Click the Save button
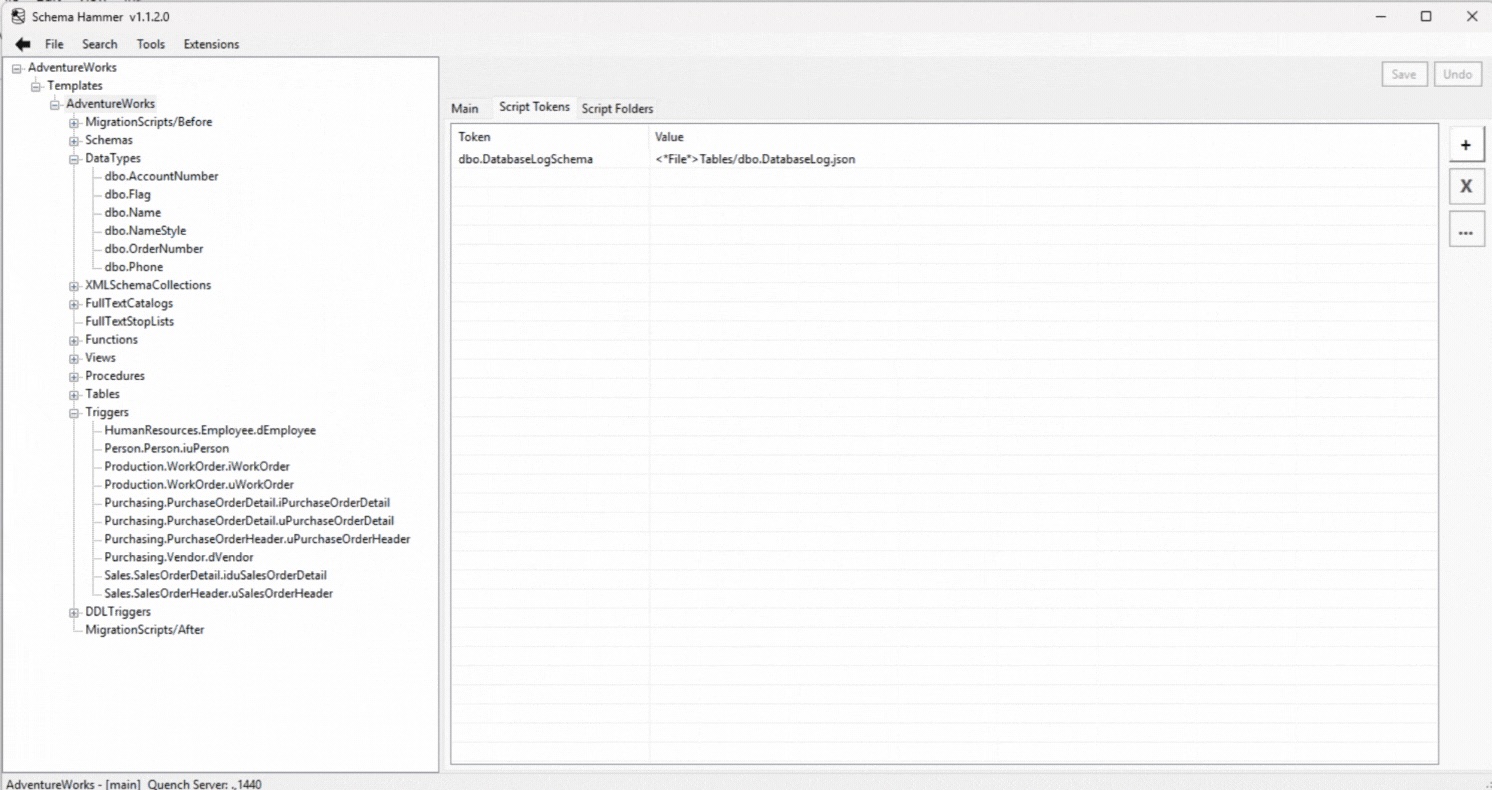 1404,73
